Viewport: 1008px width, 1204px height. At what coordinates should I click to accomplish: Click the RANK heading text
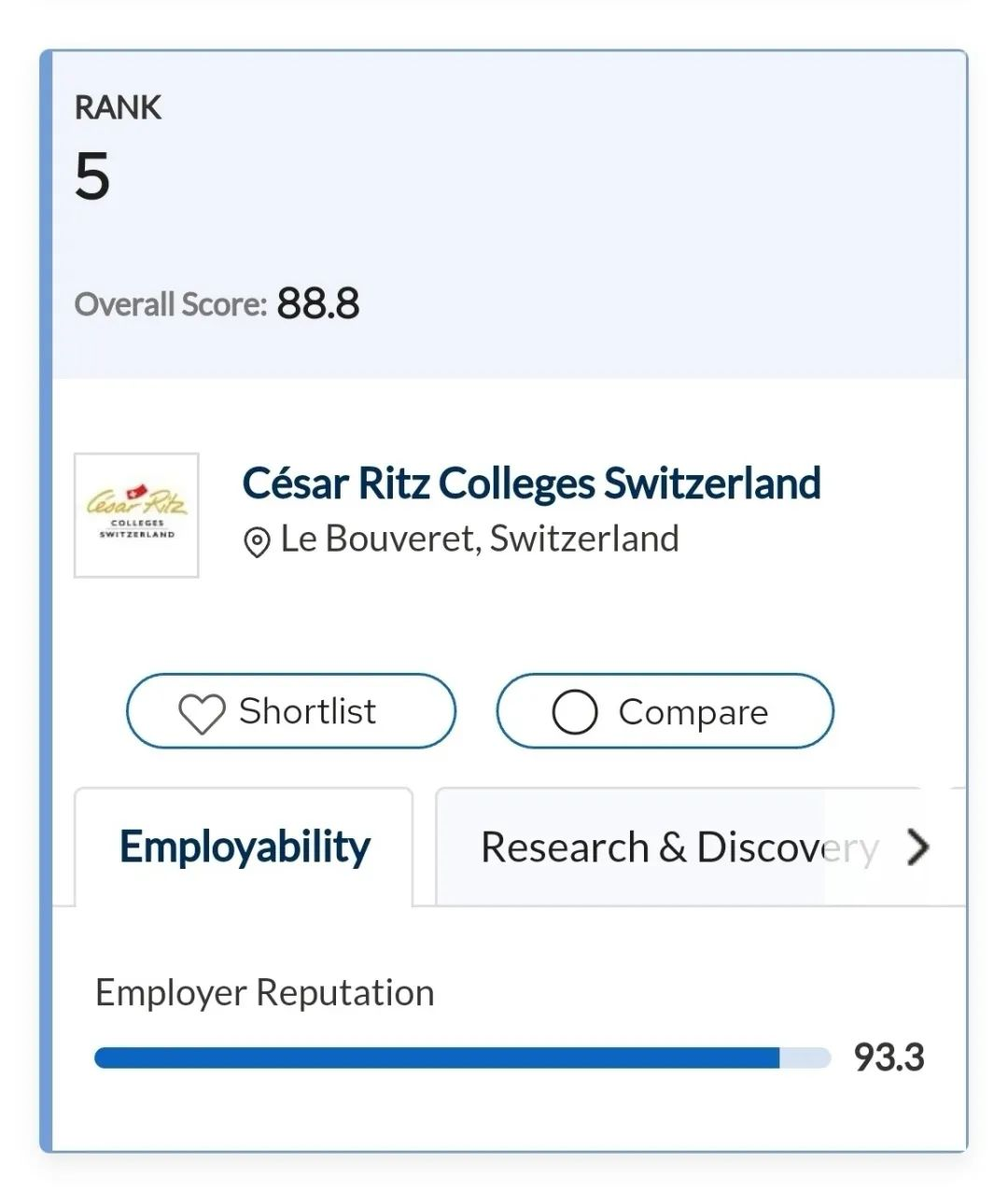118,107
